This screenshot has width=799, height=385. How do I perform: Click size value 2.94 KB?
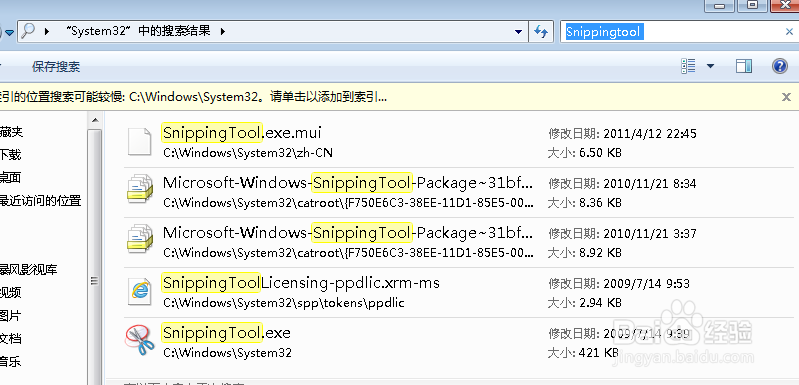click(600, 303)
